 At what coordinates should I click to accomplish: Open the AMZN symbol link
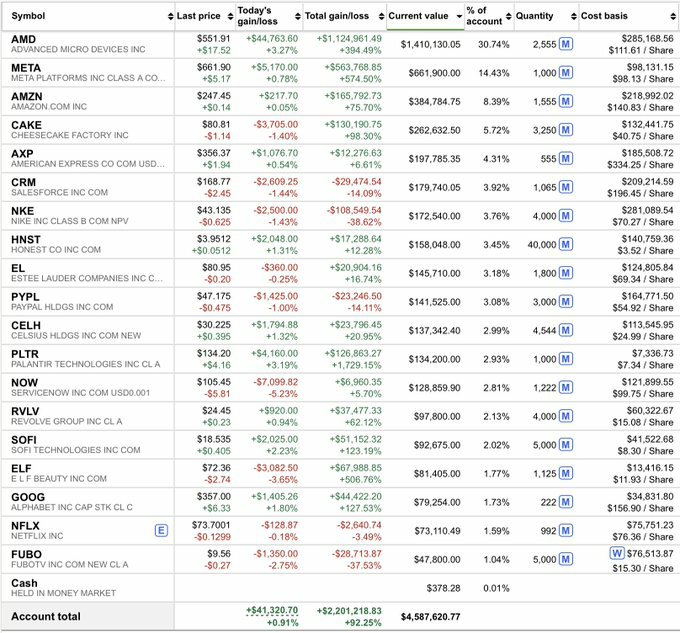27,97
